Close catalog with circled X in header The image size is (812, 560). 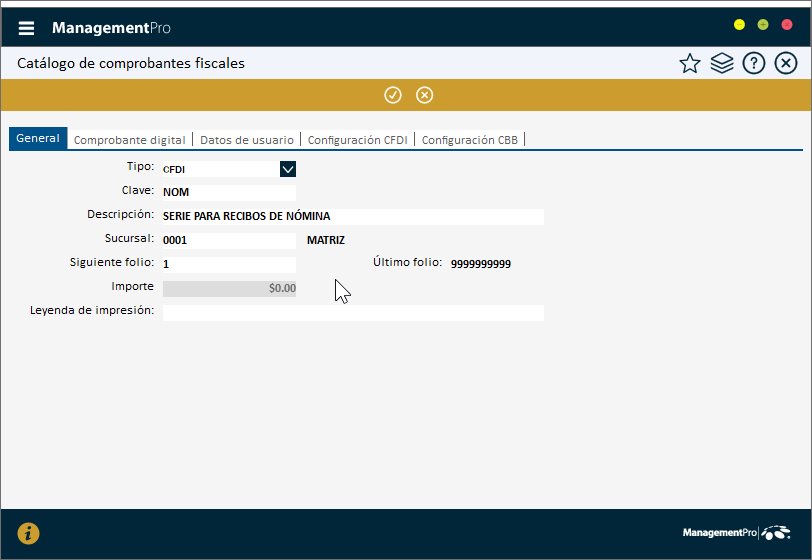pyautogui.click(x=786, y=63)
